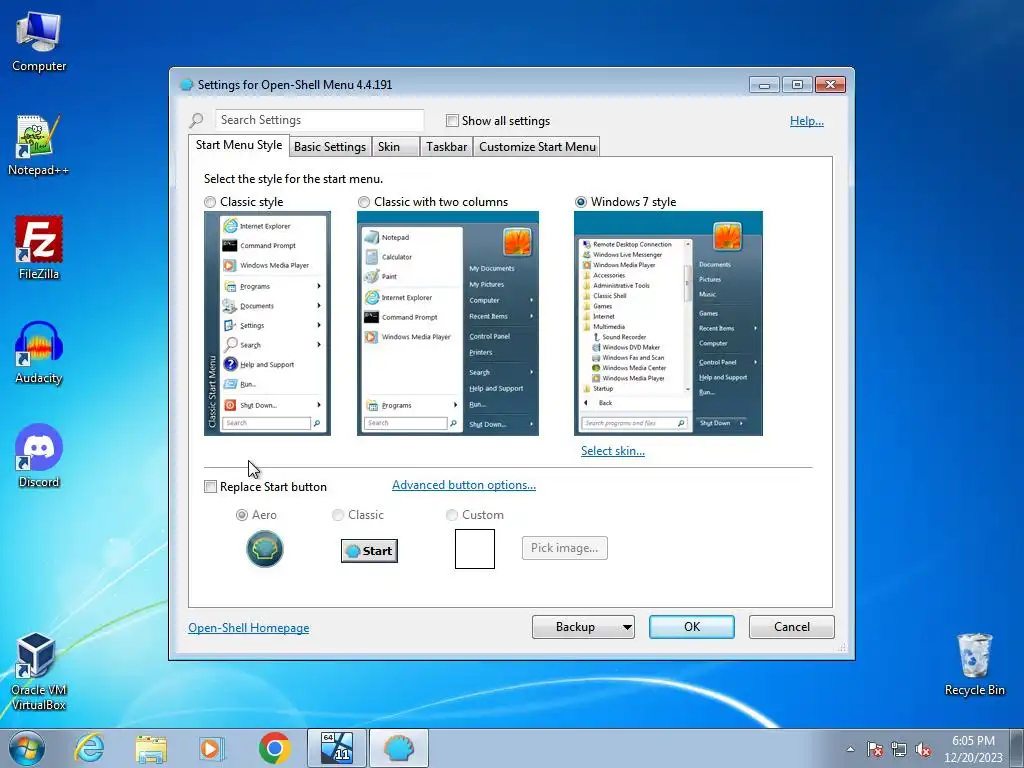Choose the Custom button radio option

(451, 515)
